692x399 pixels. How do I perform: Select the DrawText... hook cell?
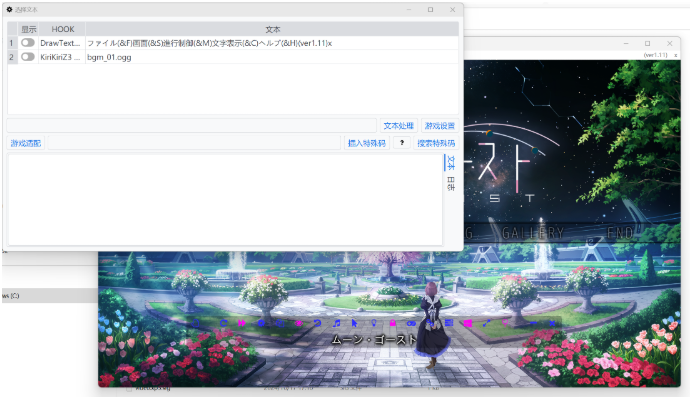(x=62, y=43)
